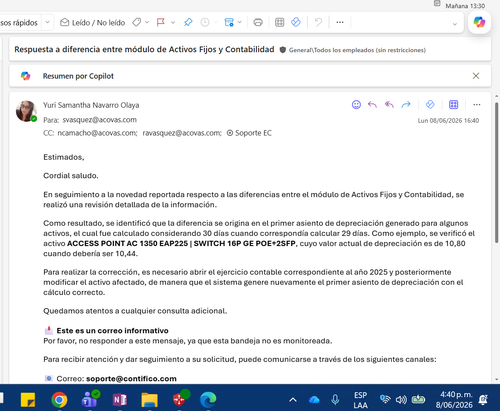Click the date Lun 08/06/2026 16:40
Viewport: 500px width, 411px height.
coord(448,120)
